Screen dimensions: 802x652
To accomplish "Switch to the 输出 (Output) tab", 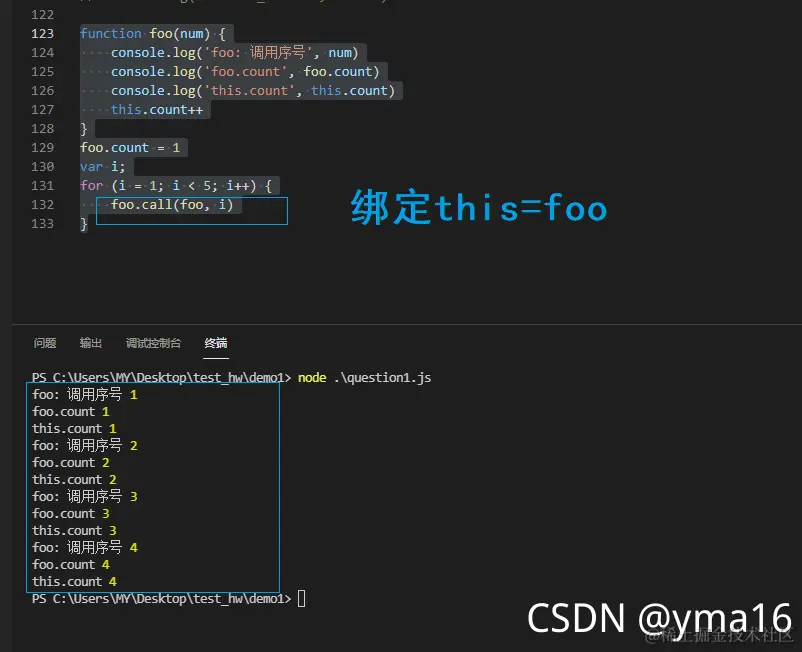I will 91,343.
